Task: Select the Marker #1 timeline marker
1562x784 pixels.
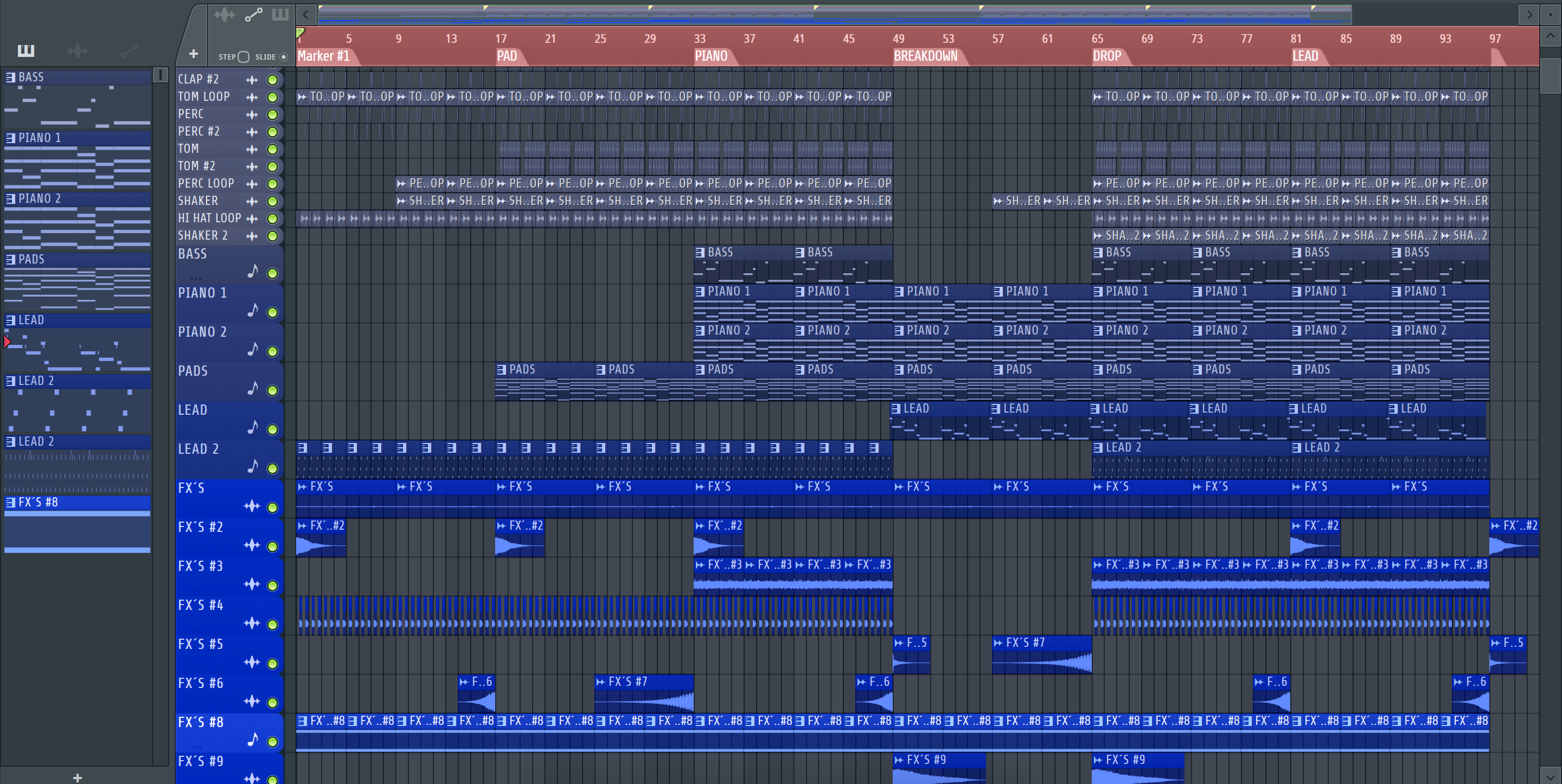Action: (324, 56)
